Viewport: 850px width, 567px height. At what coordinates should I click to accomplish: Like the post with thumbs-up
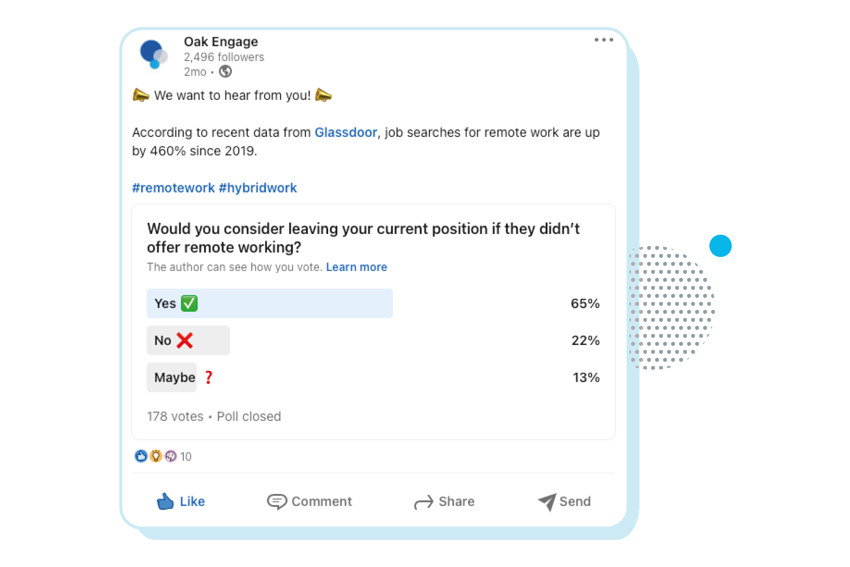click(x=181, y=501)
